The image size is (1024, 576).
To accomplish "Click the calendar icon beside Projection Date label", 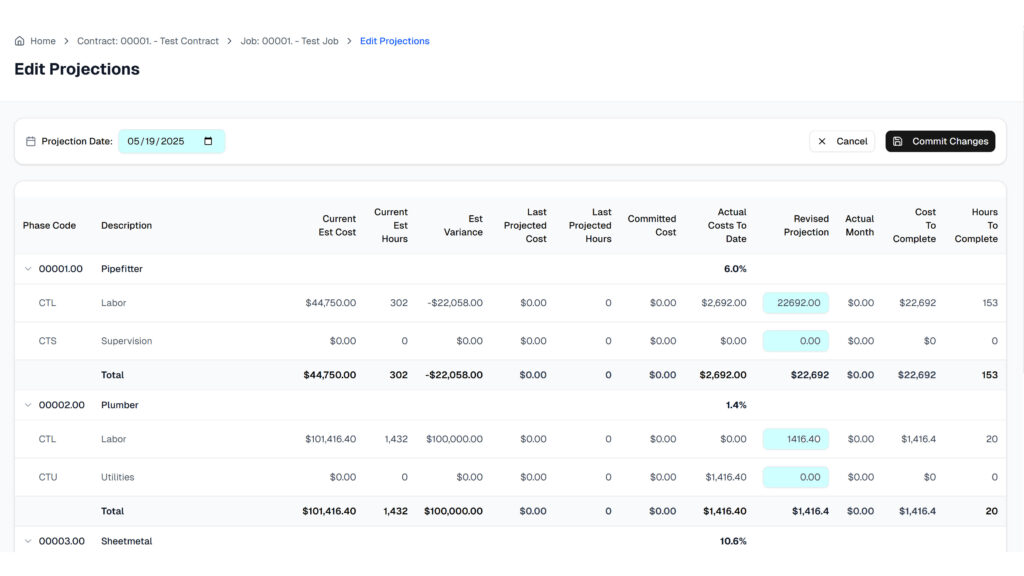I will [x=30, y=142].
